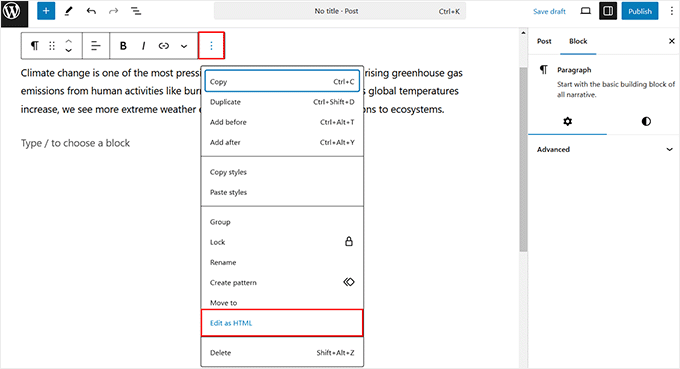The image size is (680, 369).
Task: Click the block Options three-dot button
Action: click(211, 46)
